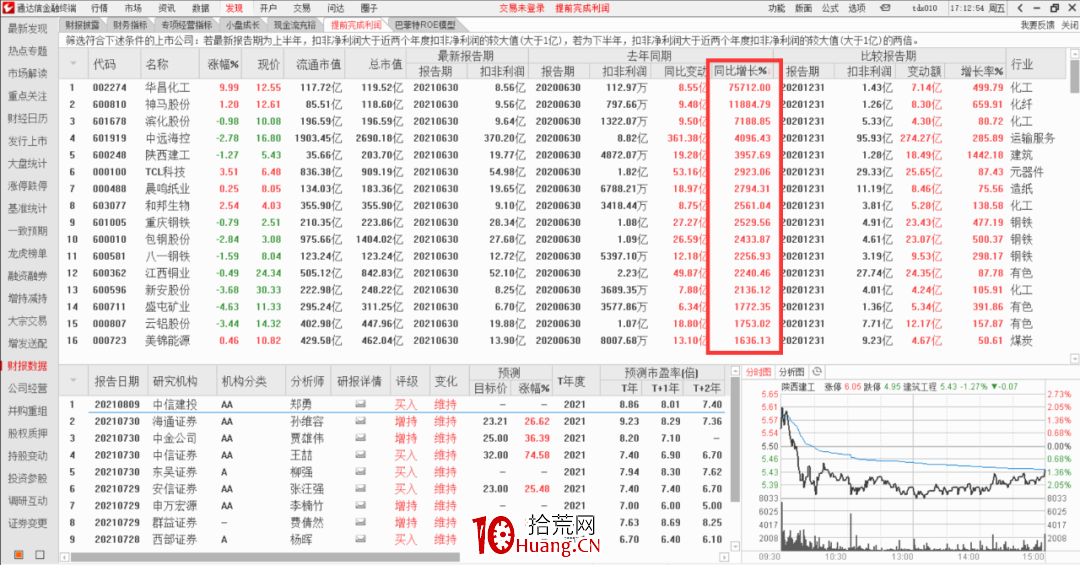Image resolution: width=1080 pixels, height=565 pixels.
Task: Open report detail envelope for 安信证券
Action: point(360,489)
